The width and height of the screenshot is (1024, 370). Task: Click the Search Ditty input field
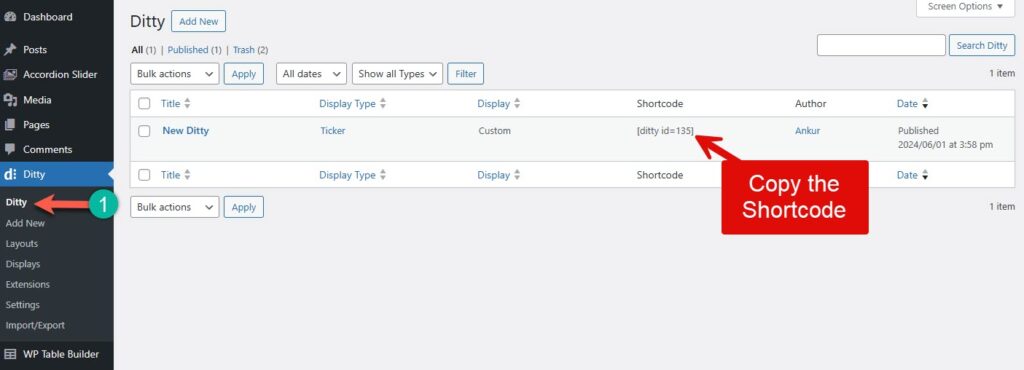point(881,45)
